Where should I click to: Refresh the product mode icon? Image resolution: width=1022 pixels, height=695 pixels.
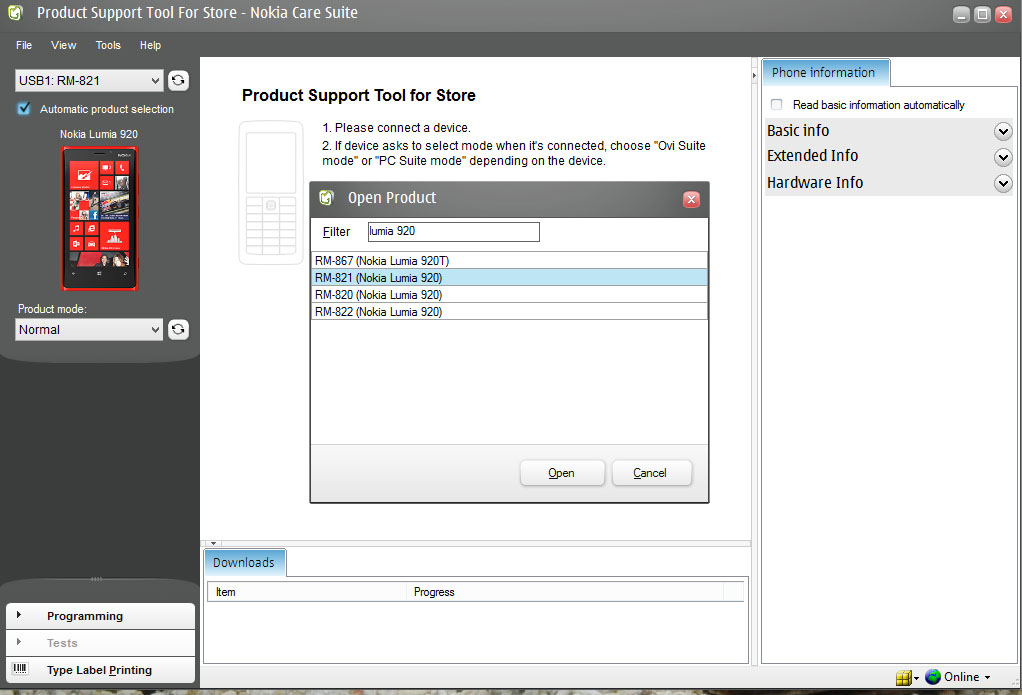coord(178,330)
